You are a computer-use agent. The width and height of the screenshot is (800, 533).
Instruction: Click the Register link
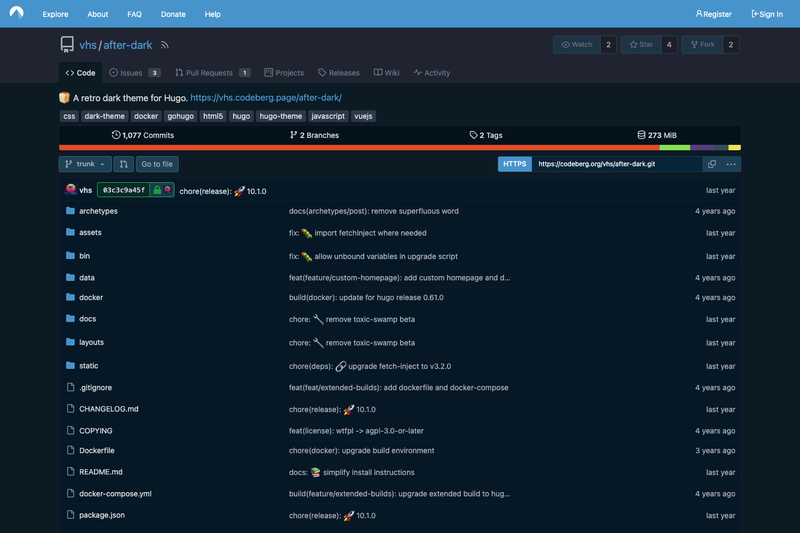click(713, 14)
